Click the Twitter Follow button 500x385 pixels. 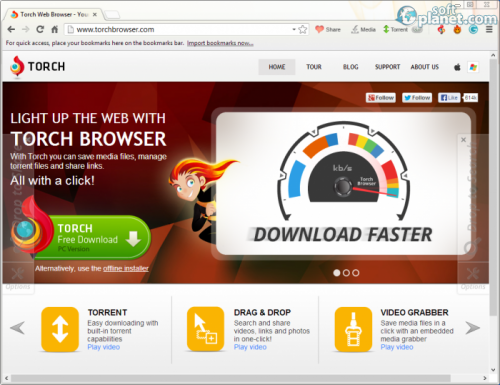click(417, 98)
